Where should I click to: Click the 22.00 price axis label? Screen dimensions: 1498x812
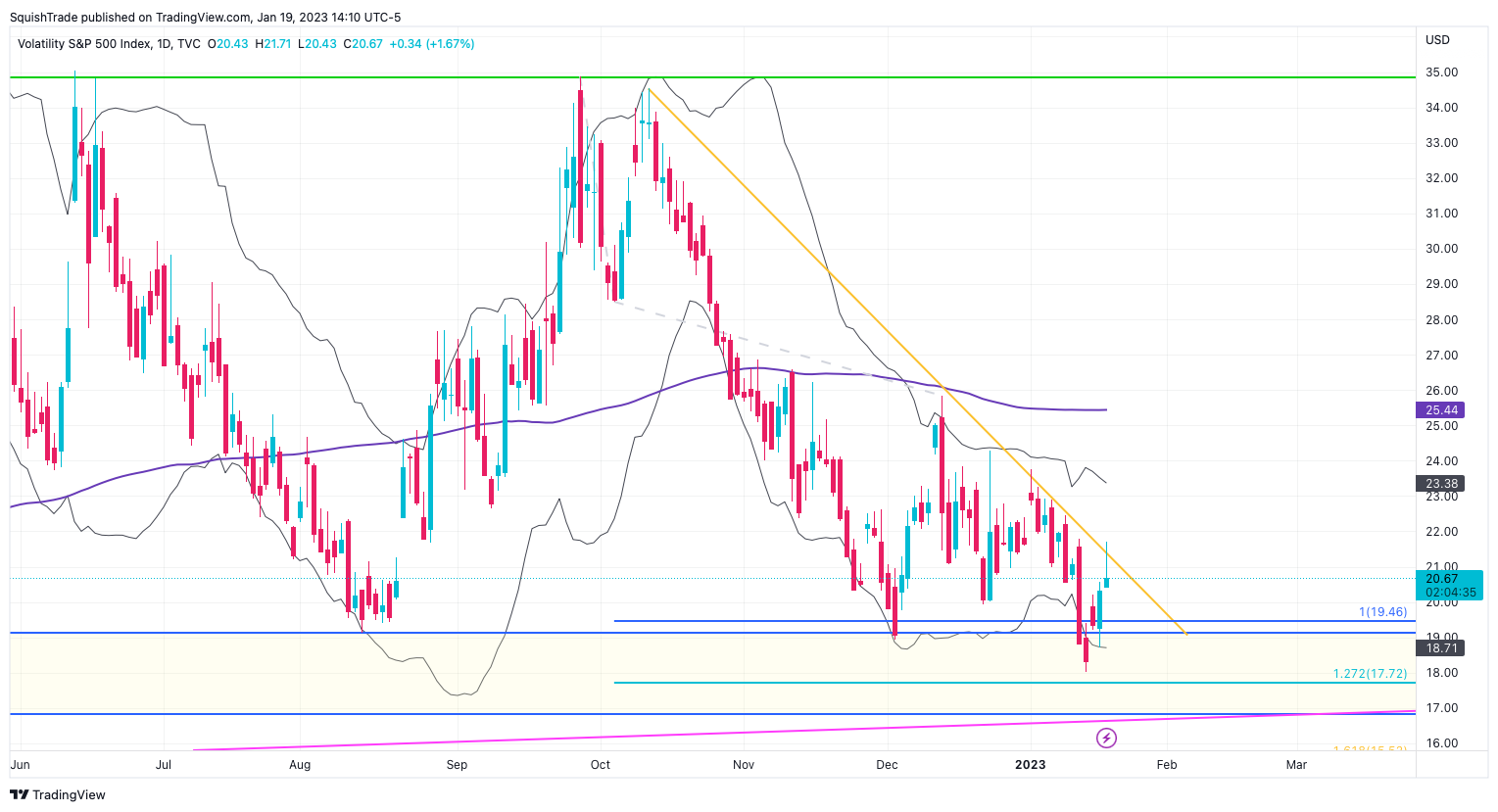click(x=1441, y=532)
